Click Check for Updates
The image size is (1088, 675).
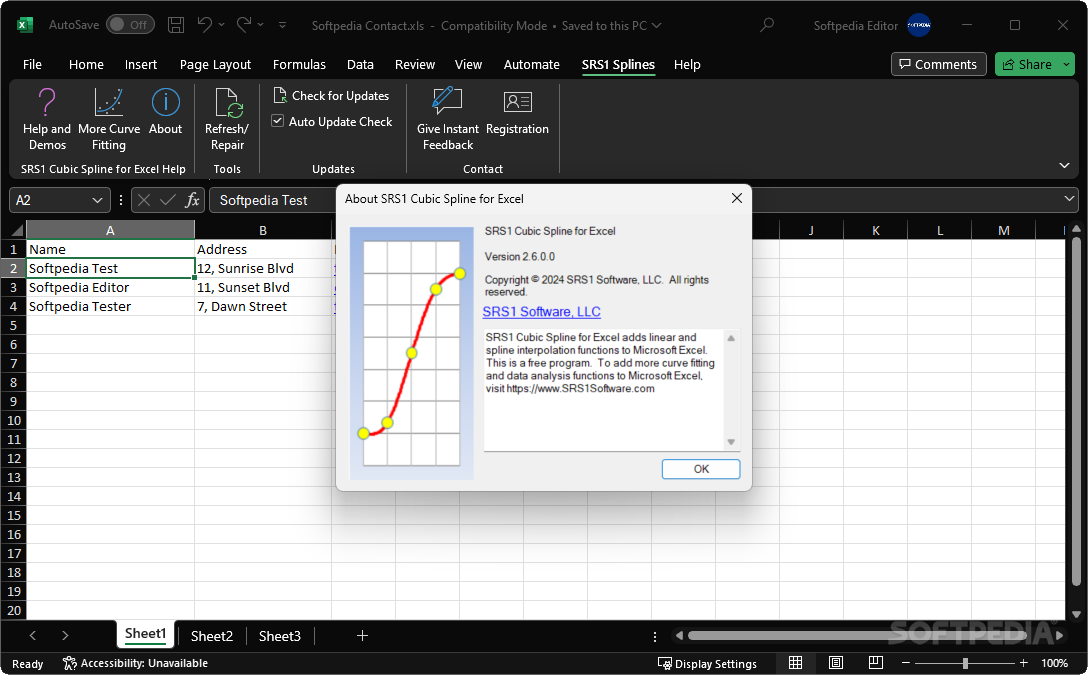331,96
